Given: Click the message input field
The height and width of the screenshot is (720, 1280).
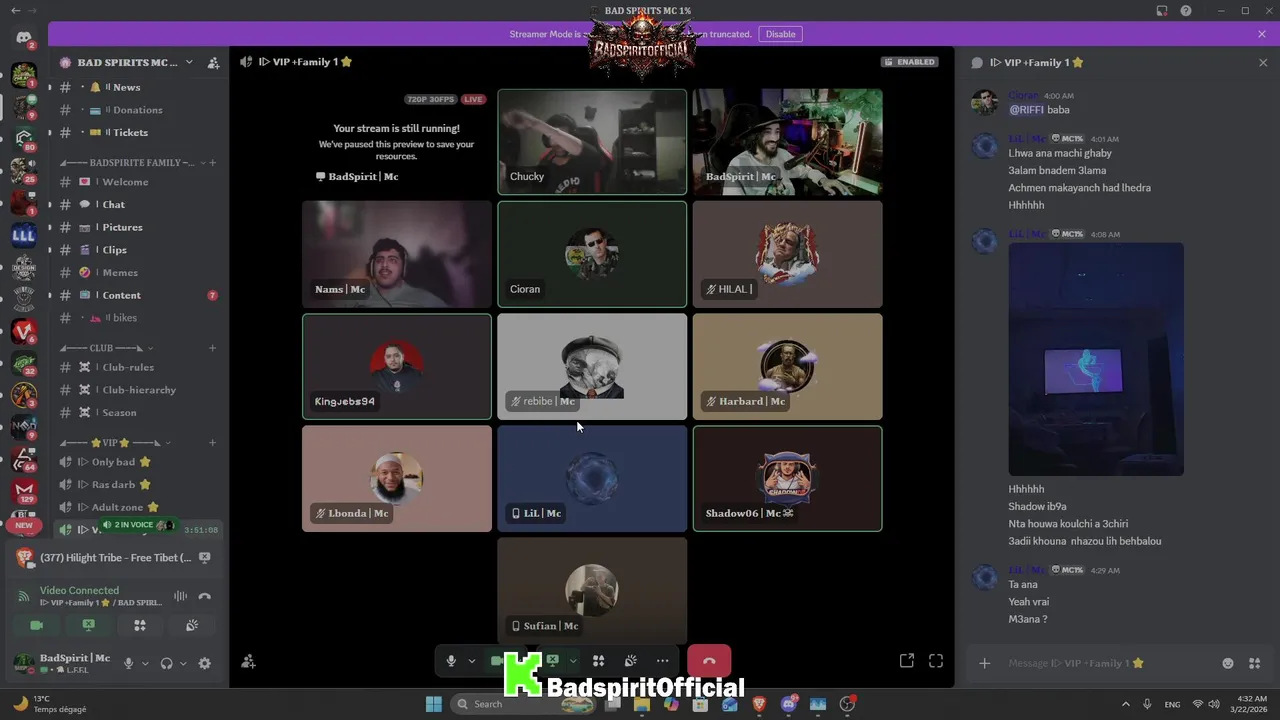Looking at the screenshot, I should point(1110,663).
